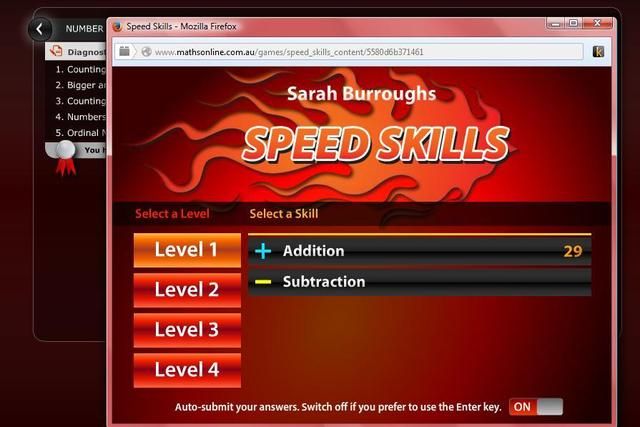640x427 pixels.
Task: Select the Addition skill row
Action: coord(420,251)
